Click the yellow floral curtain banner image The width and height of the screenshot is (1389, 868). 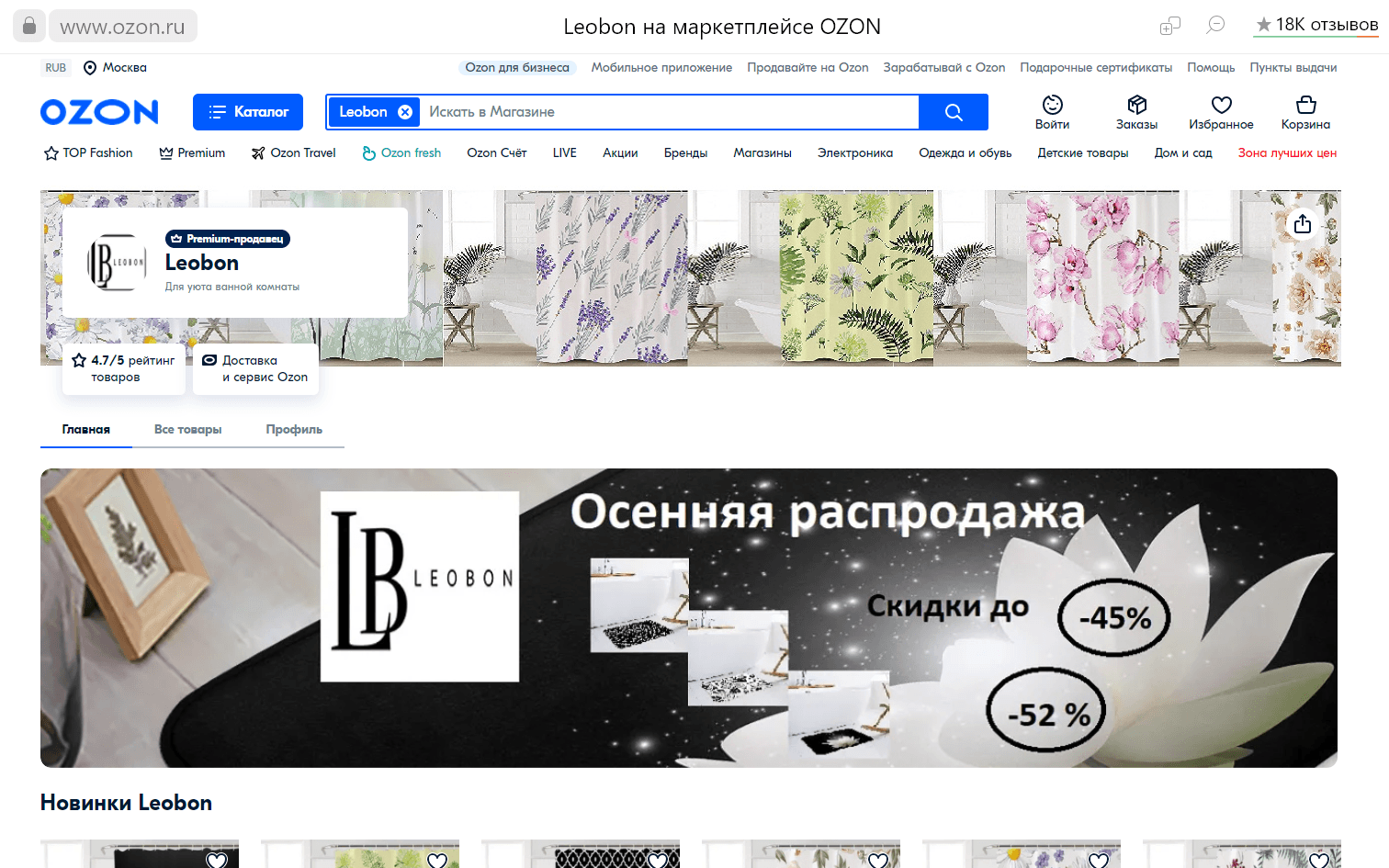click(x=856, y=278)
